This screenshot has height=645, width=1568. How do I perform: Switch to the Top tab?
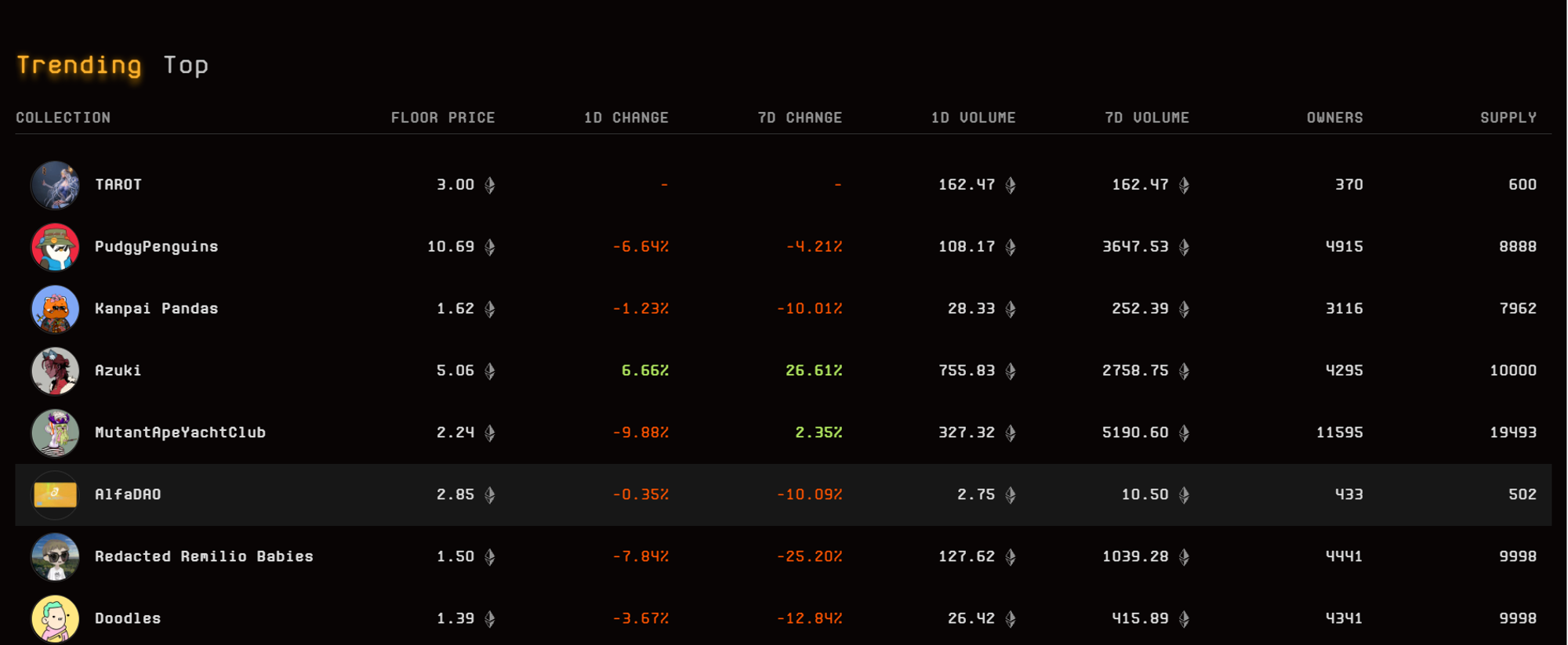click(186, 65)
